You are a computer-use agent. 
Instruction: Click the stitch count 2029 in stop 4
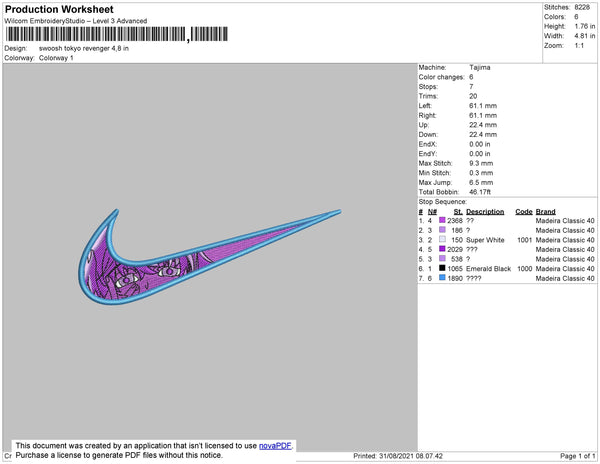455,249
